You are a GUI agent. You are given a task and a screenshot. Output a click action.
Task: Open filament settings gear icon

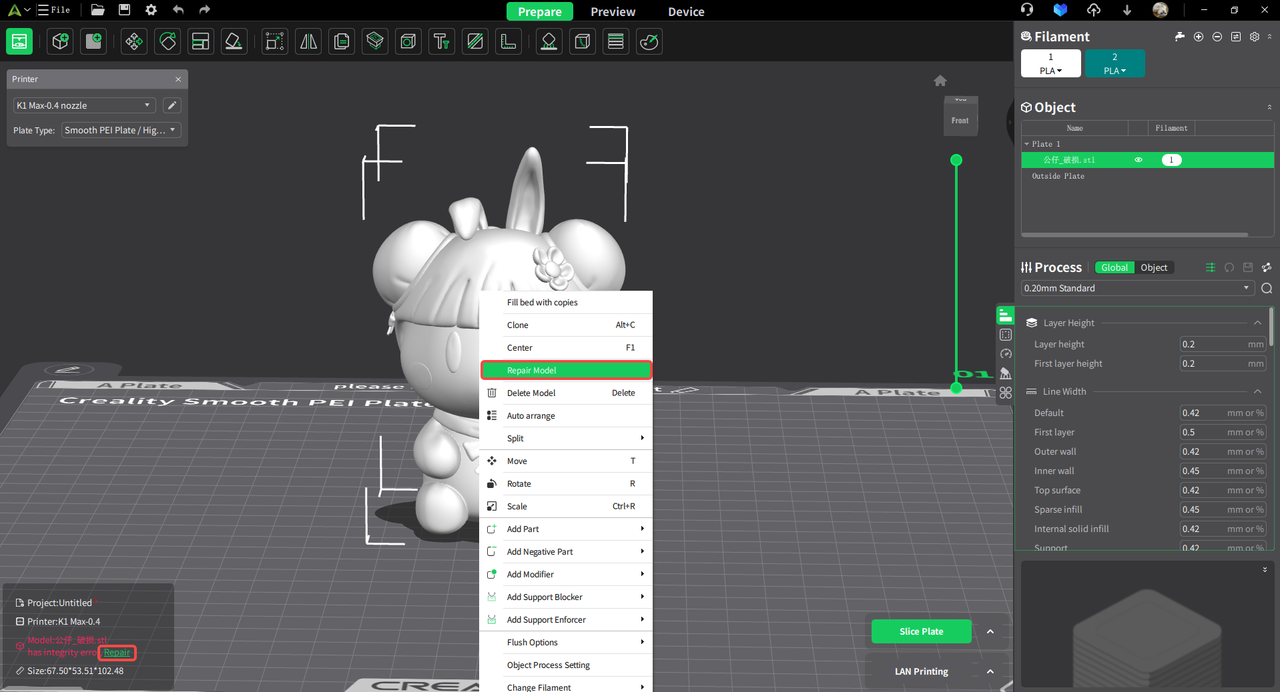1254,37
